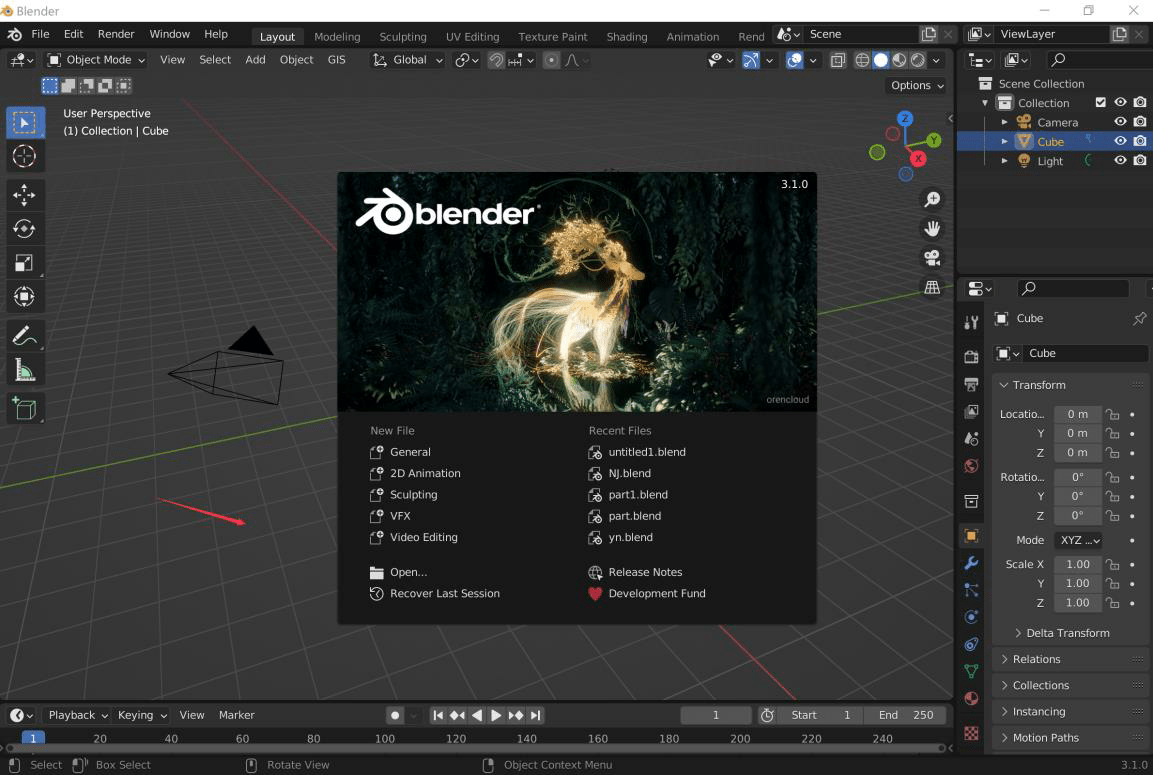Viewport: 1153px width, 775px height.
Task: Click the Scale X value field
Action: (x=1077, y=564)
